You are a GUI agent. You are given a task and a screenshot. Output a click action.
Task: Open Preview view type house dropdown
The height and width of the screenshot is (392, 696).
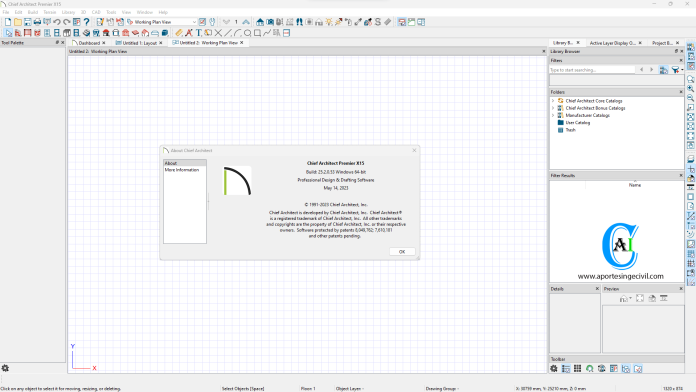point(625,299)
